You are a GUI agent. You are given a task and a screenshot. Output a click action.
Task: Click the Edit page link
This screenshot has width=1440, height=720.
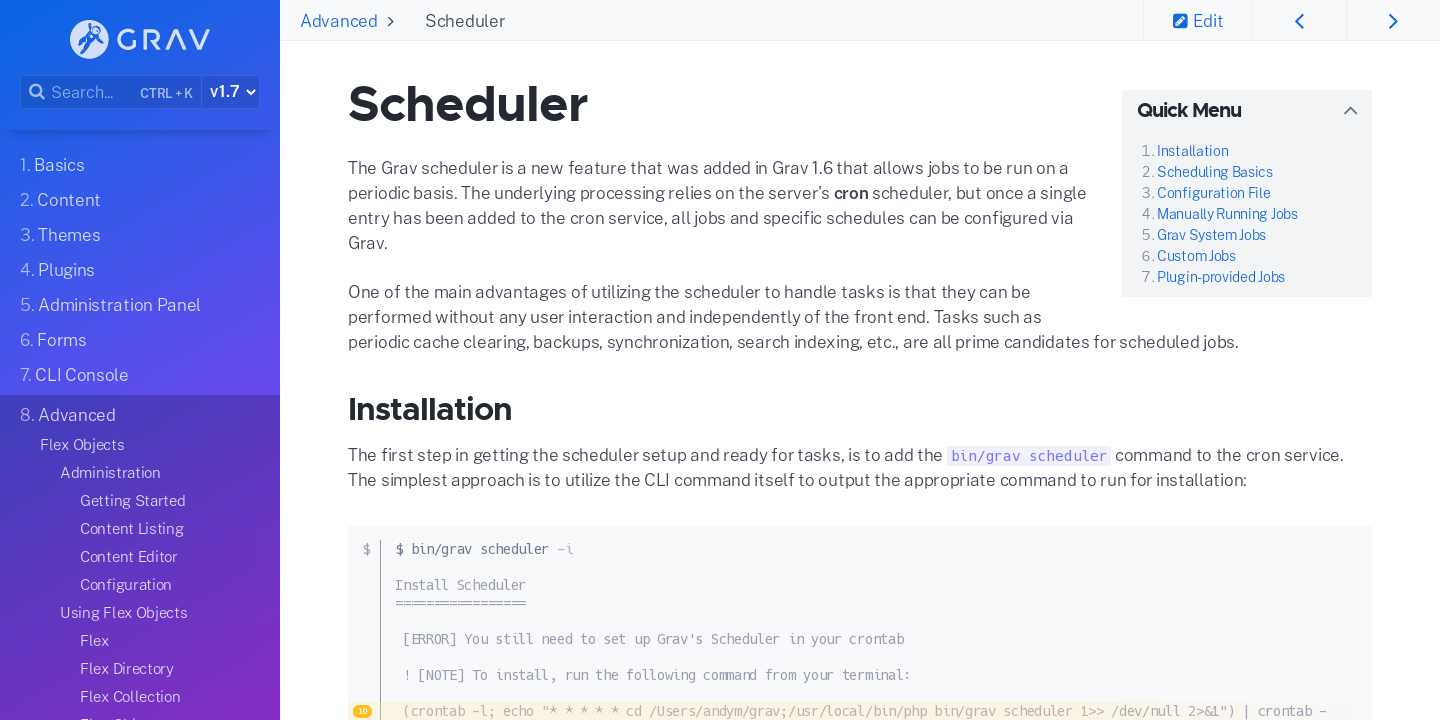pyautogui.click(x=1198, y=21)
